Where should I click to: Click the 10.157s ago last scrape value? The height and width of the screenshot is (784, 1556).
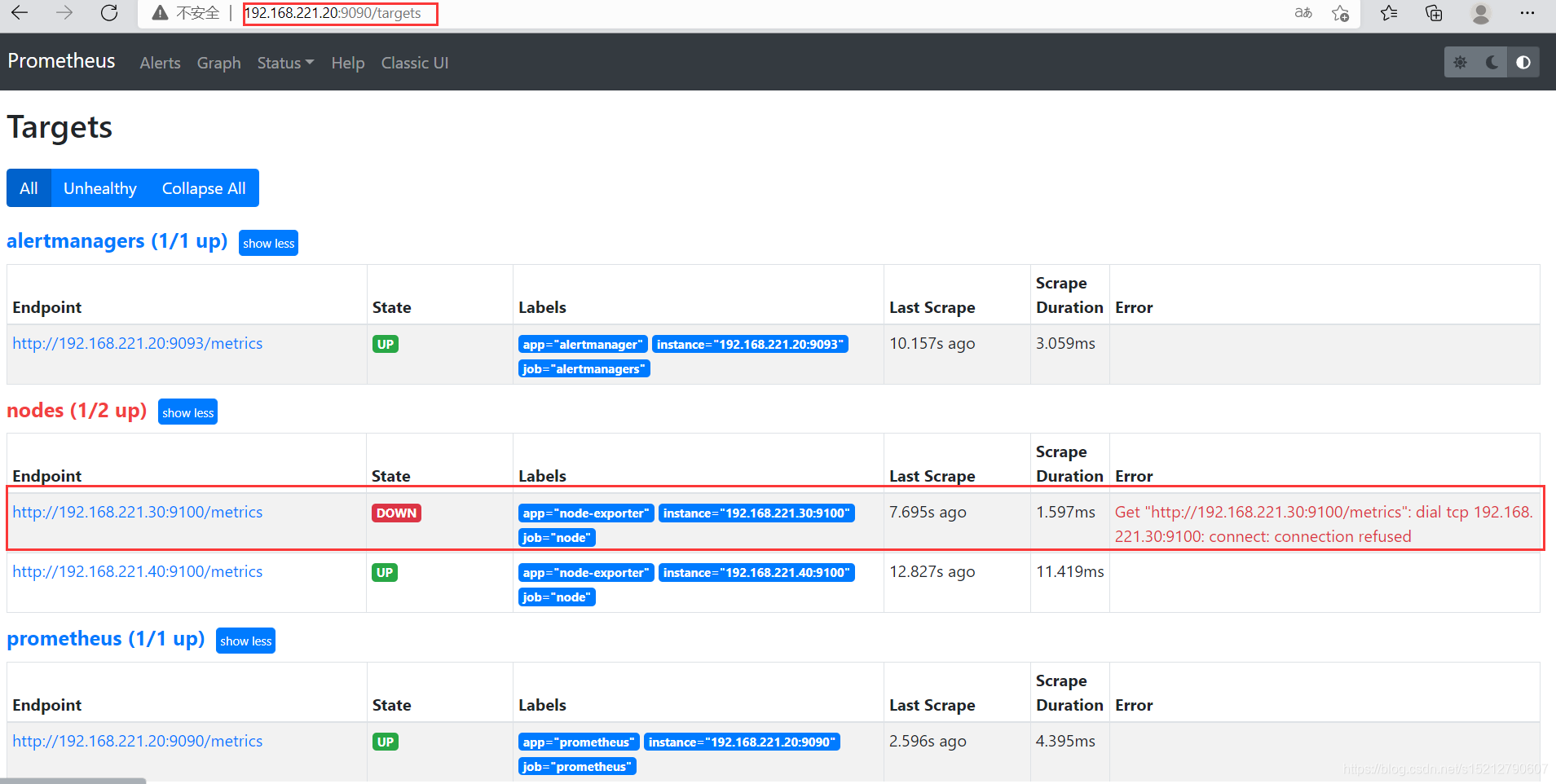(x=932, y=343)
